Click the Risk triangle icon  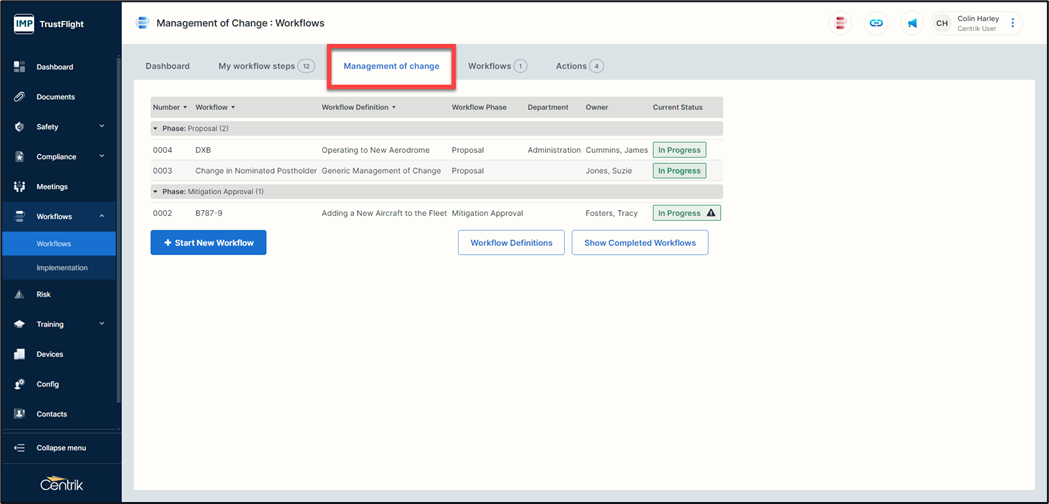pyautogui.click(x=19, y=295)
